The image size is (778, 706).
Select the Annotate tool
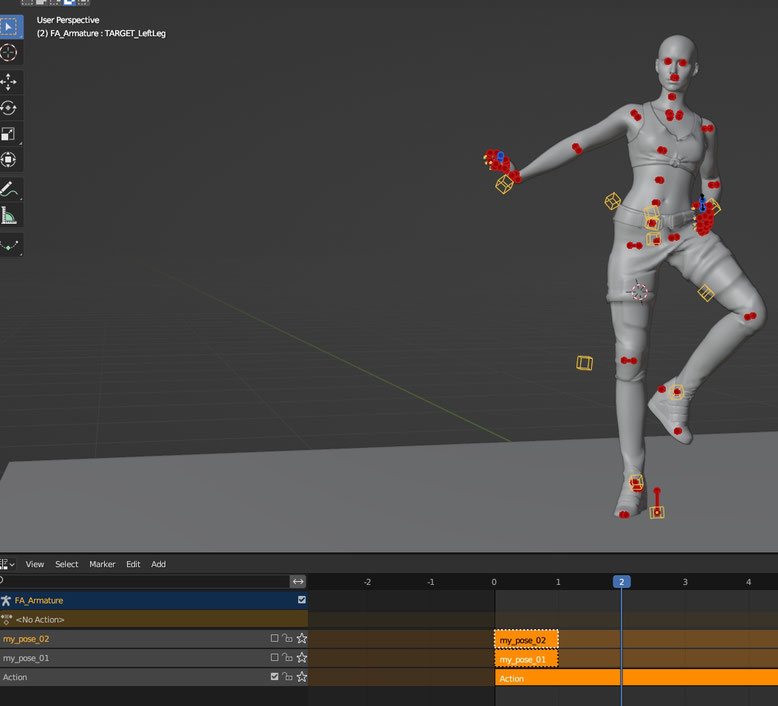(x=9, y=189)
